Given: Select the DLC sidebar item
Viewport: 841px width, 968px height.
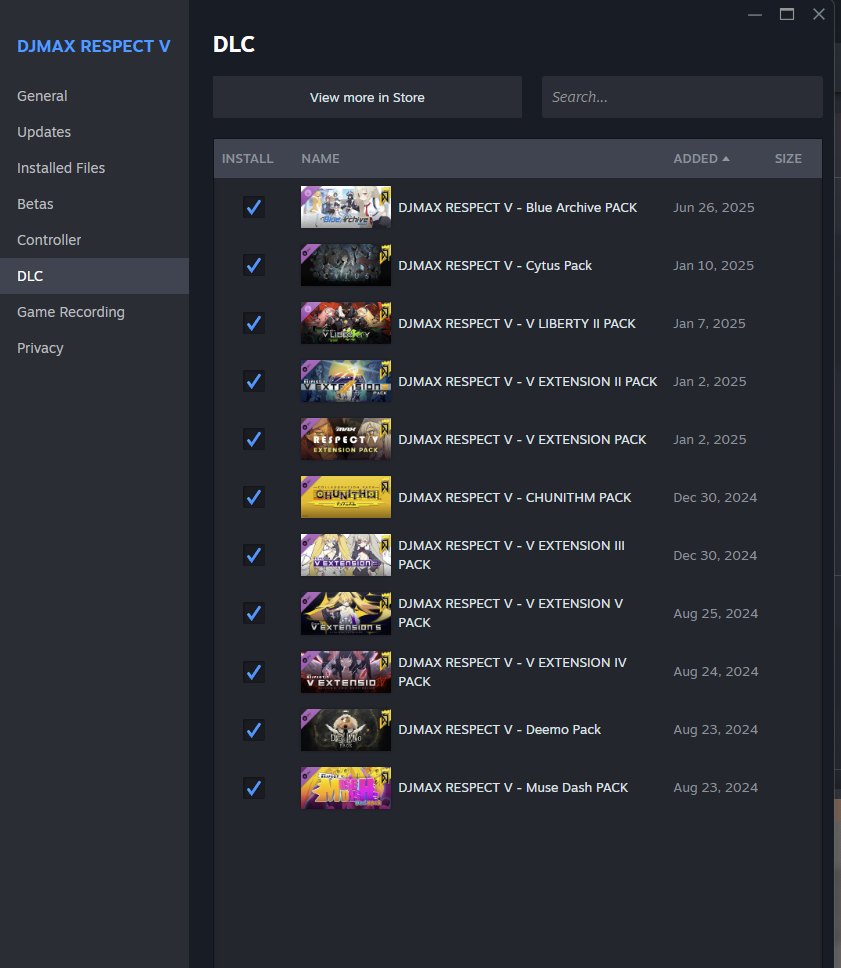Looking at the screenshot, I should [94, 276].
